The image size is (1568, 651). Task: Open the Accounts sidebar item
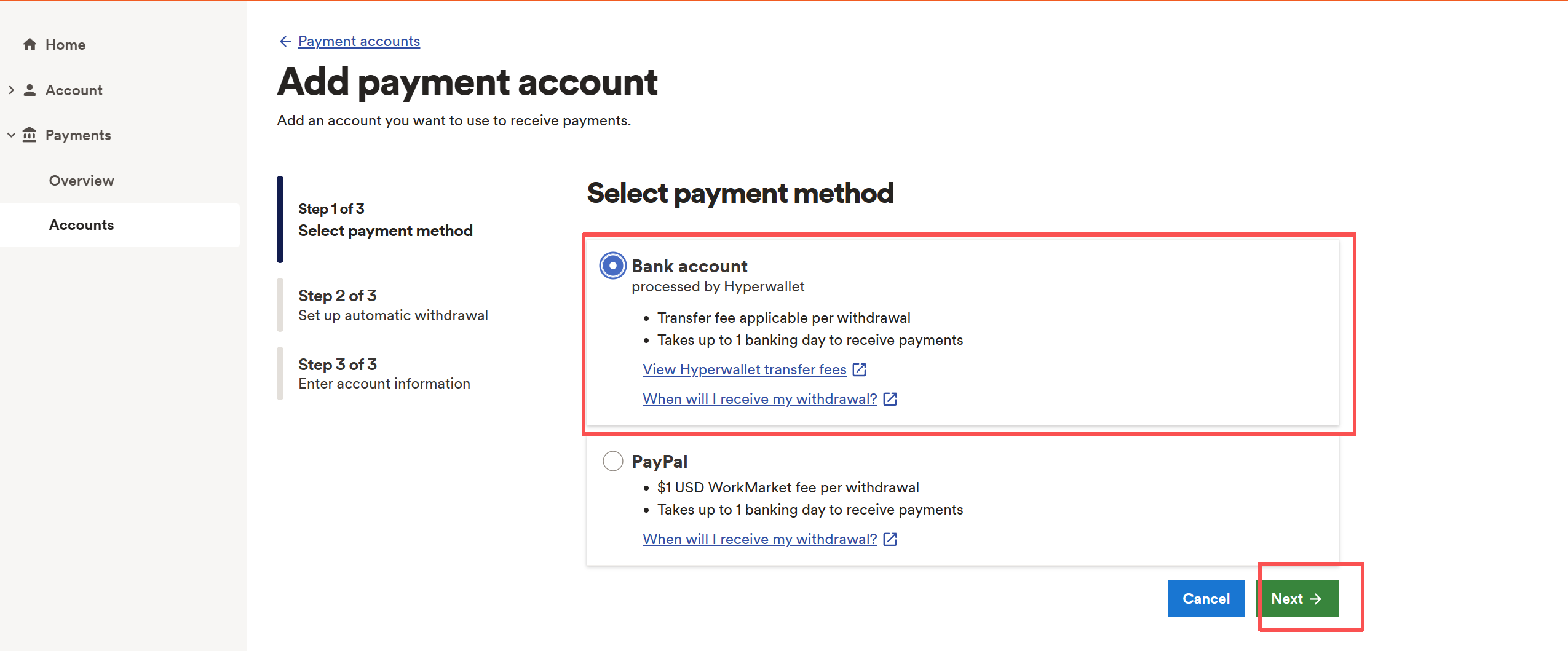[x=81, y=225]
